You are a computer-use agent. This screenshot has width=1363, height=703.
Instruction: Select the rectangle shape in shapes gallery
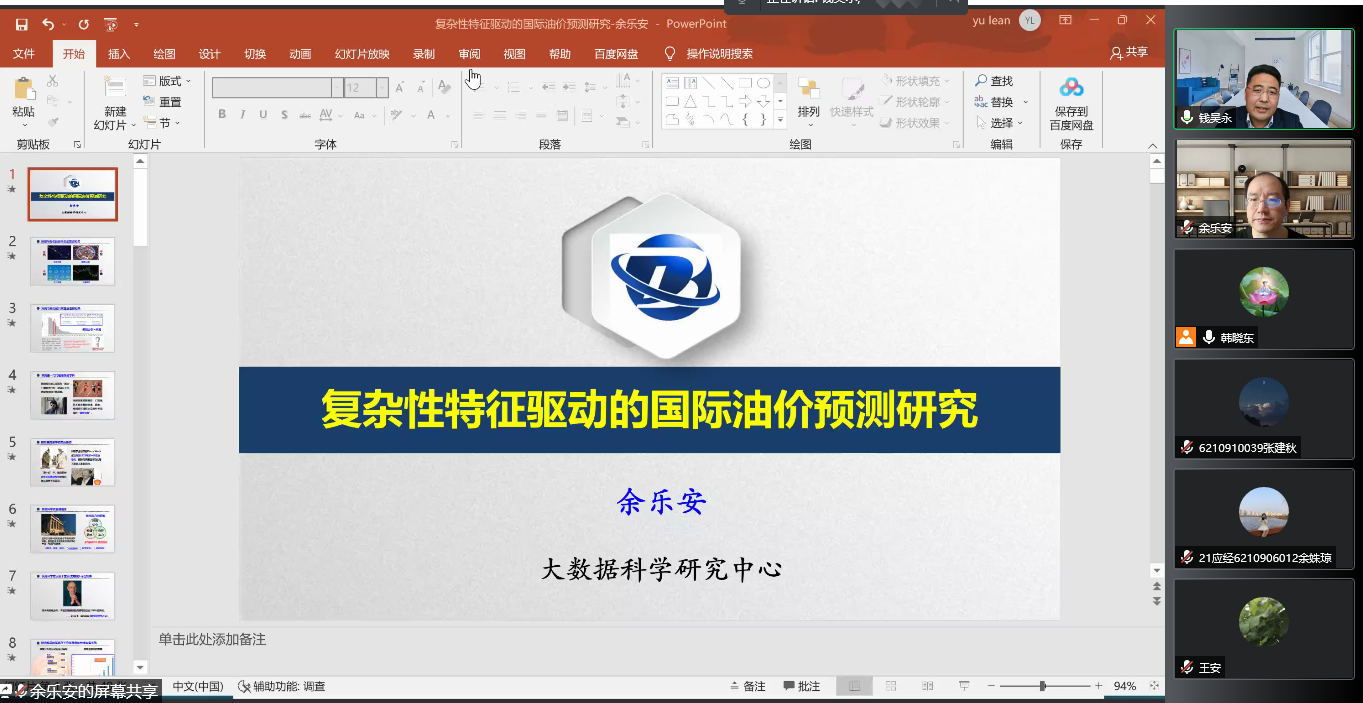[x=745, y=83]
